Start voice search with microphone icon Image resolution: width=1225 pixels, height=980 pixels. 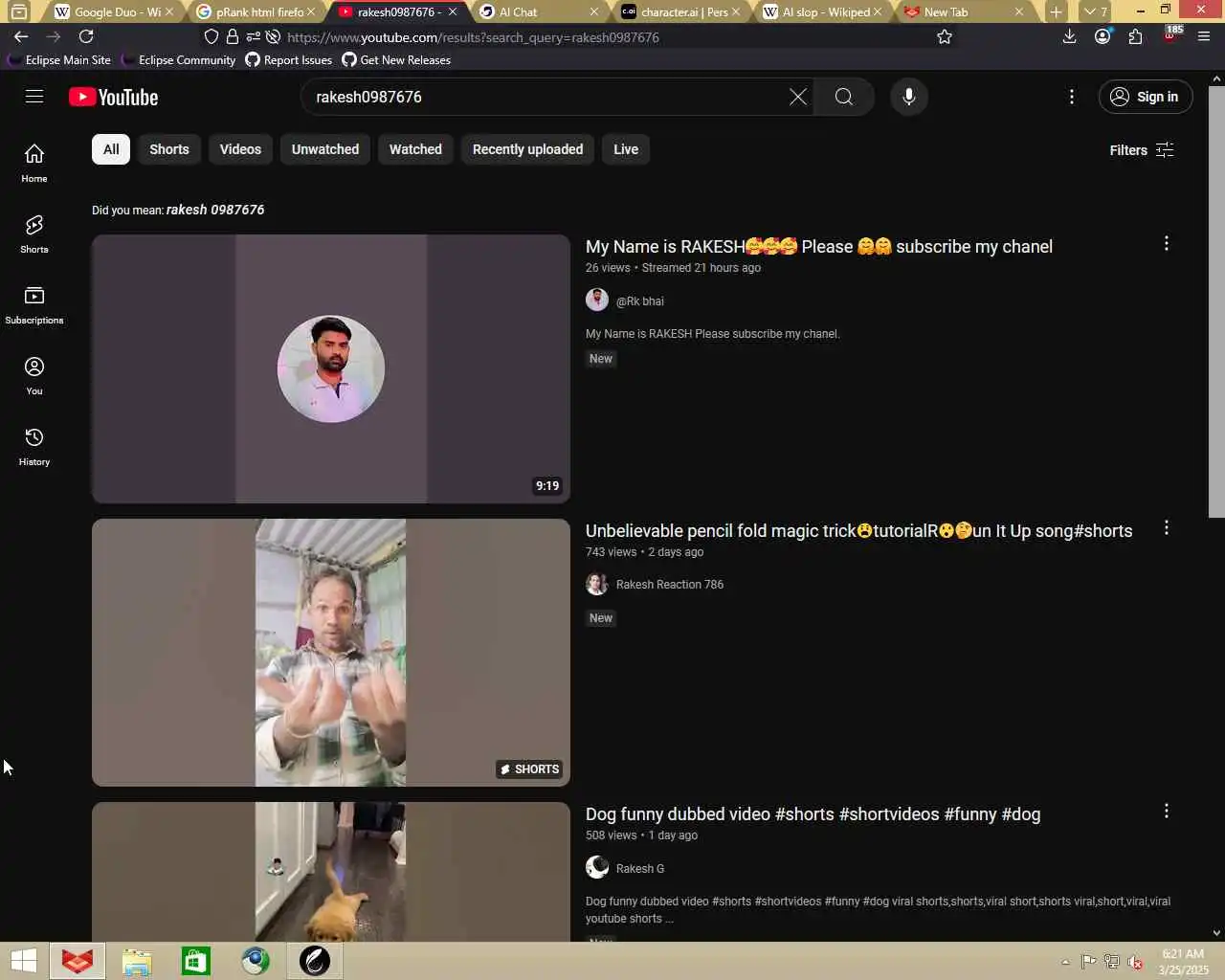pyautogui.click(x=909, y=97)
